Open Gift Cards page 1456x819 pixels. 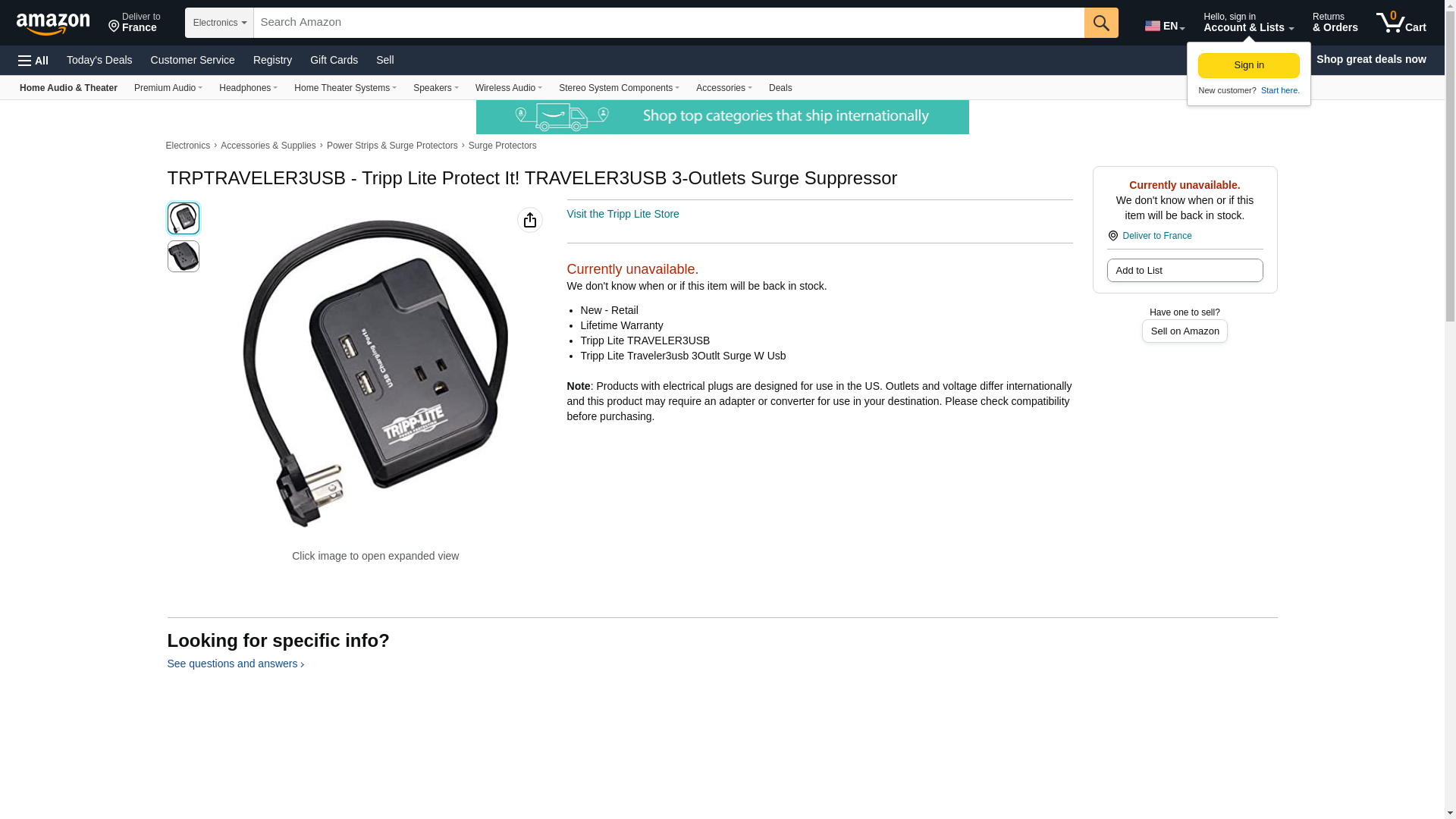[334, 60]
